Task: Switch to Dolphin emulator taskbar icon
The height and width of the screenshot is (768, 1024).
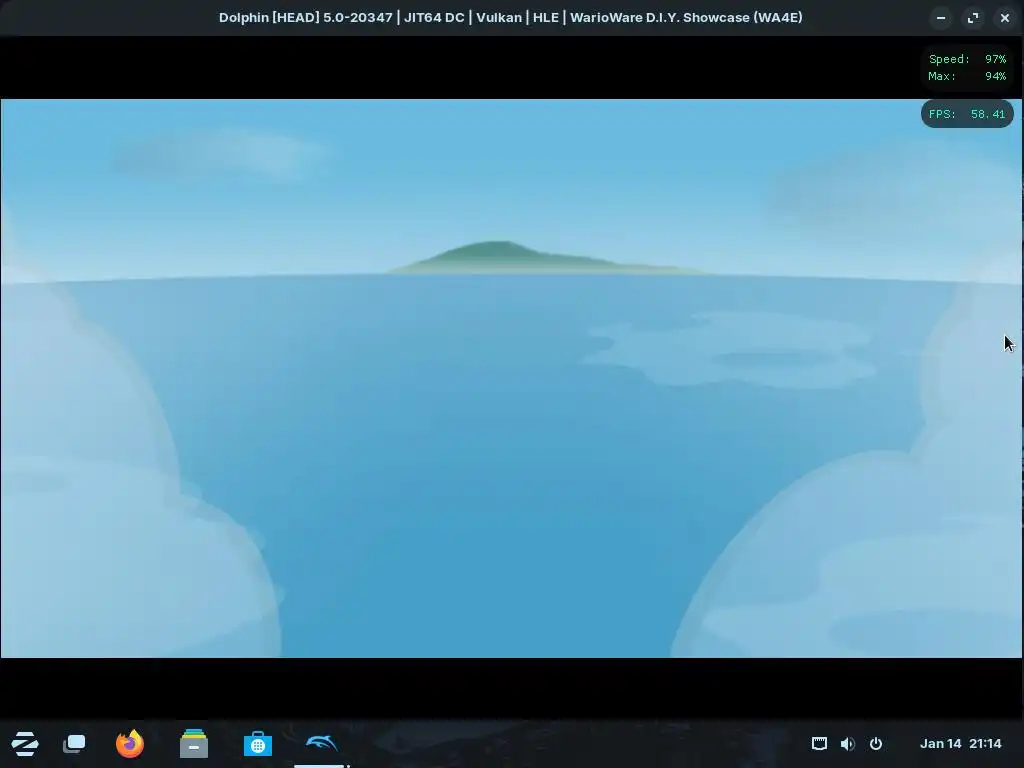Action: [x=321, y=743]
